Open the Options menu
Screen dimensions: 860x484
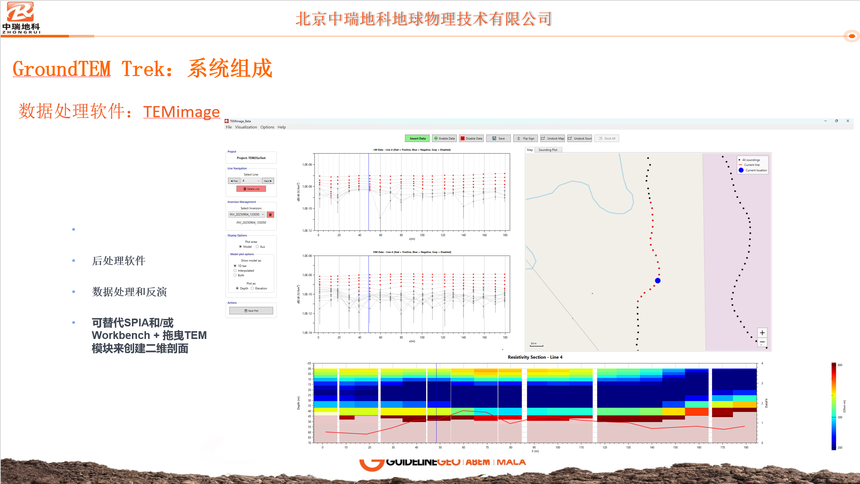pyautogui.click(x=267, y=127)
